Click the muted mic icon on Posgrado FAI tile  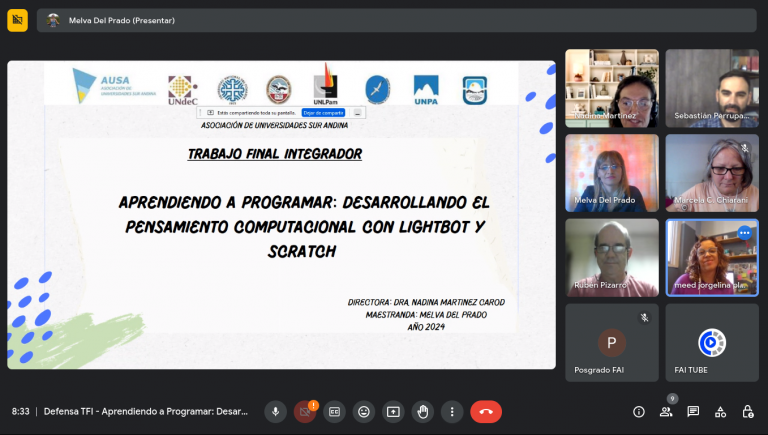click(x=645, y=318)
